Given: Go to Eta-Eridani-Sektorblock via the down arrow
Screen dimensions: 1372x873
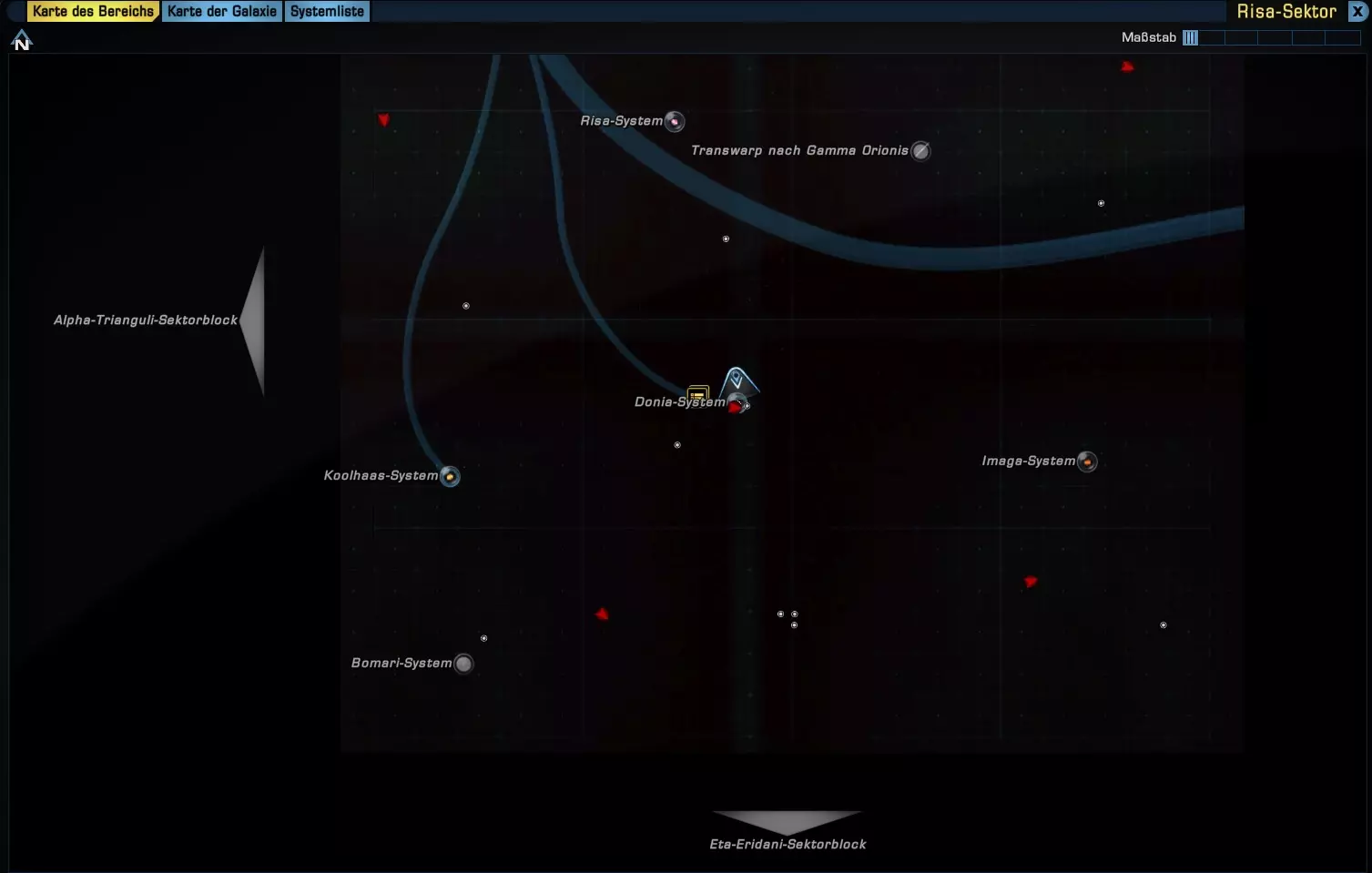Looking at the screenshot, I should (x=787, y=822).
